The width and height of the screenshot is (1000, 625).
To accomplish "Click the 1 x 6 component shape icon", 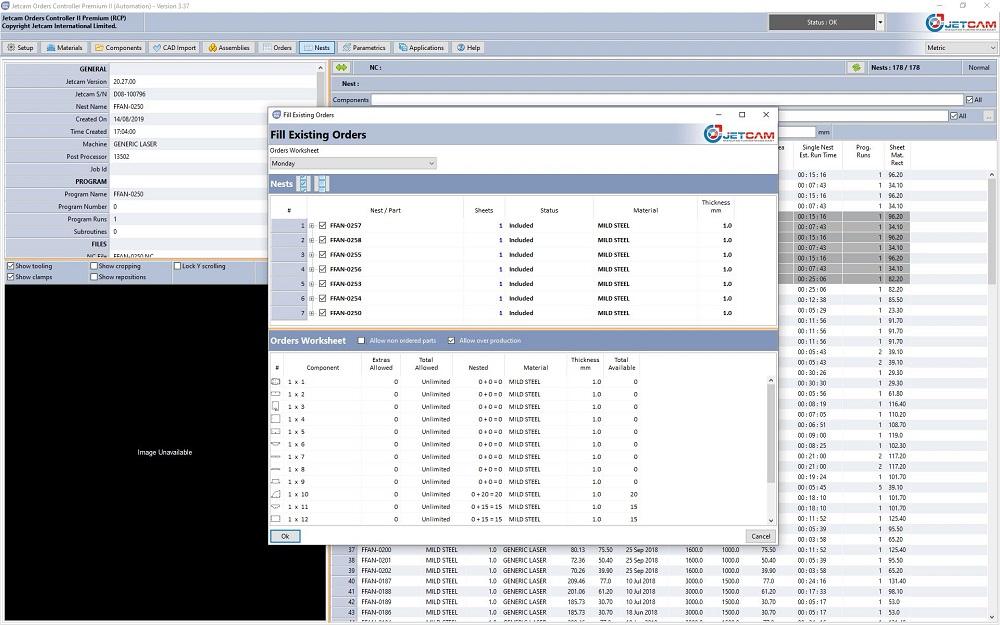I will point(276,444).
